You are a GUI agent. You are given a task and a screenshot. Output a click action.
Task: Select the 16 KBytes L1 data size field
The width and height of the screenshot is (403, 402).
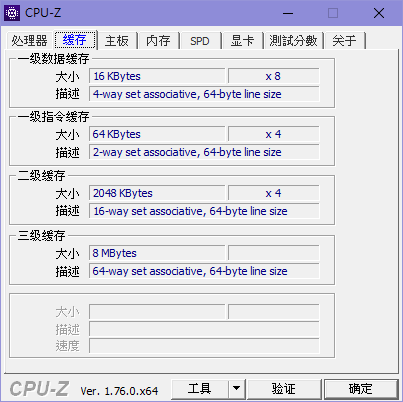(157, 76)
